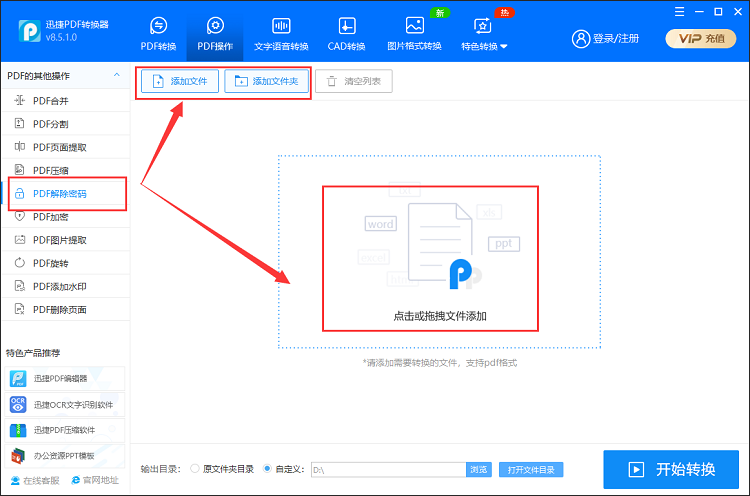Click the minimize window button
The width and height of the screenshot is (750, 496).
(x=699, y=11)
